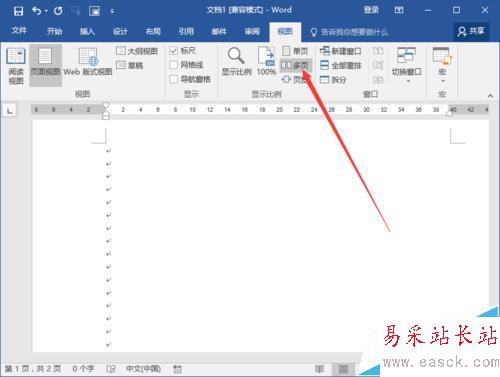Click 登录 to sign in
Image resolution: width=500 pixels, height=377 pixels.
[x=371, y=10]
